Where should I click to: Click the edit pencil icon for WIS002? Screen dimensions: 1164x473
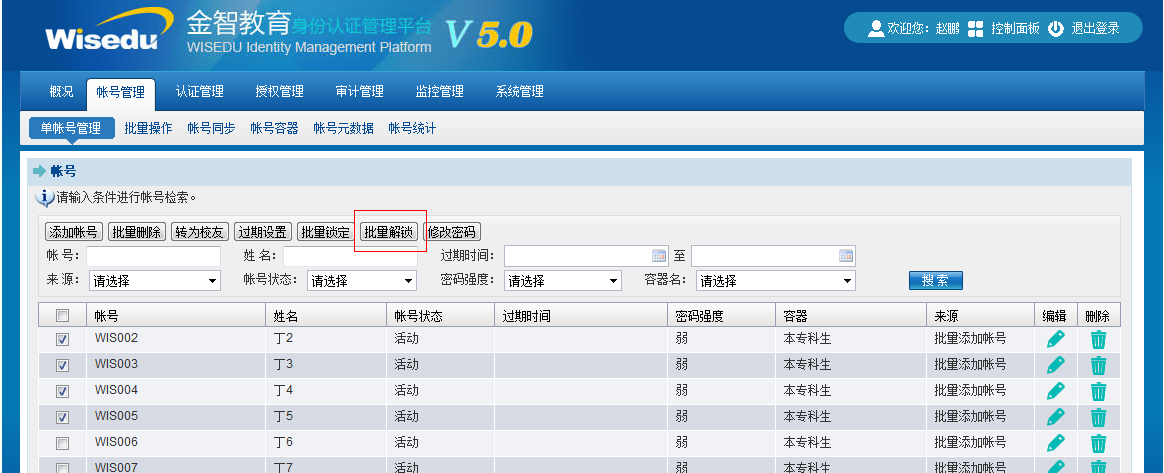click(x=1055, y=339)
